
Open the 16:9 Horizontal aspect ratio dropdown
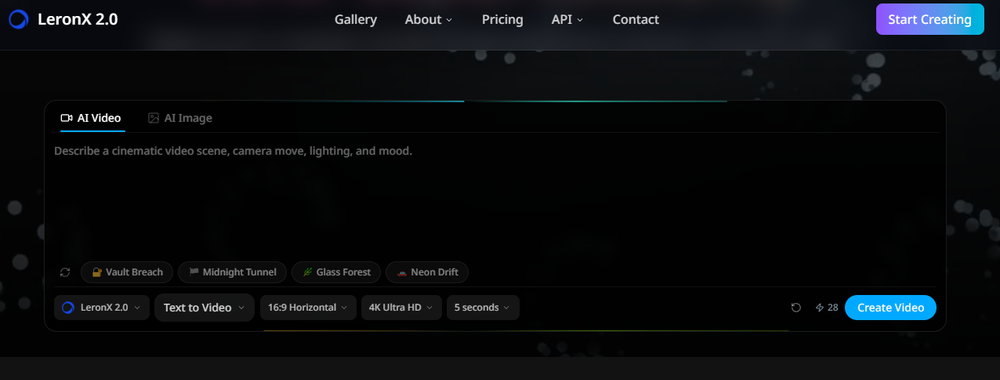tap(308, 307)
